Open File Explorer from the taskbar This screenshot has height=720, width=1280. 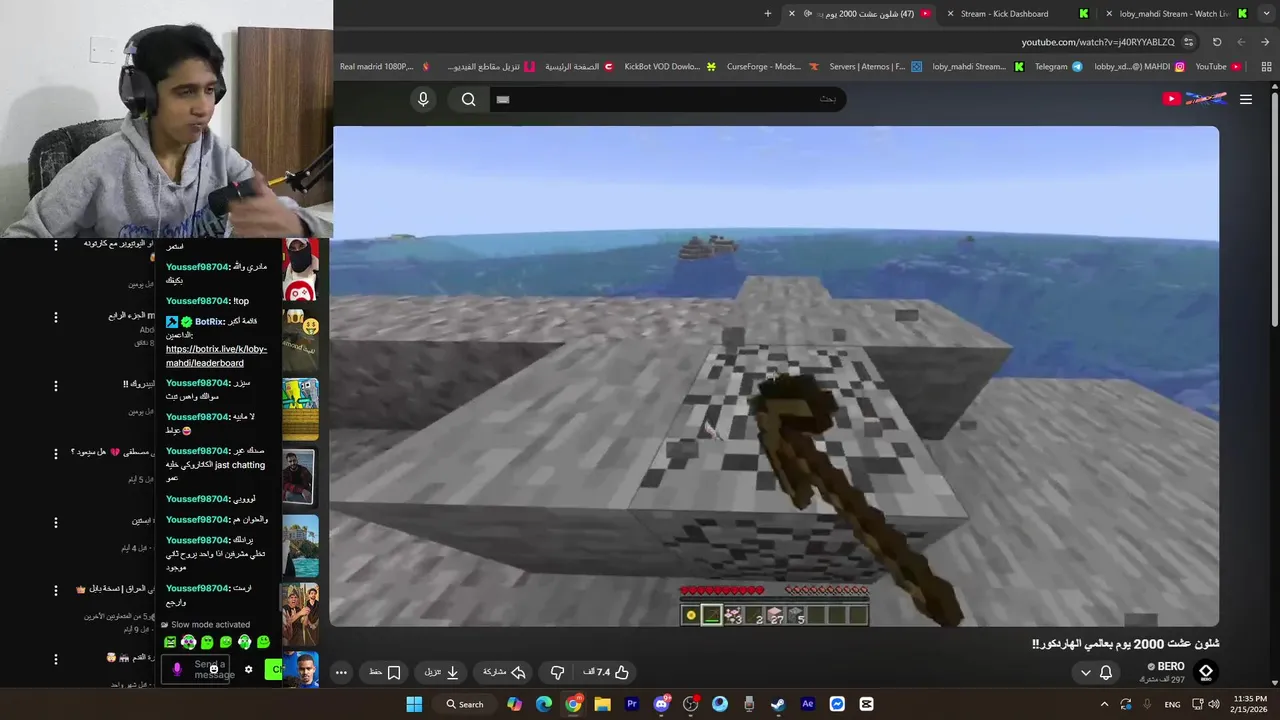point(602,704)
